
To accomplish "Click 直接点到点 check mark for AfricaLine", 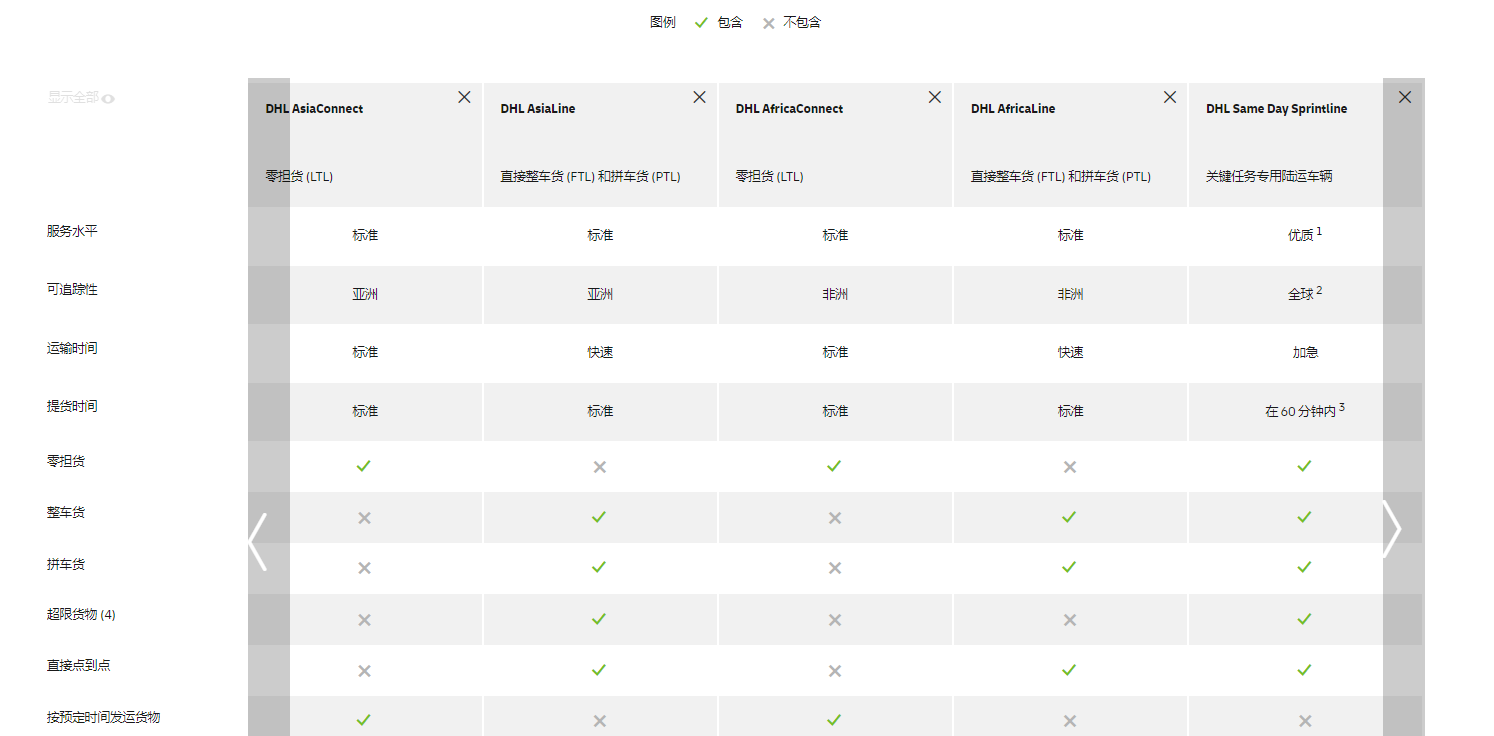I will [1069, 670].
